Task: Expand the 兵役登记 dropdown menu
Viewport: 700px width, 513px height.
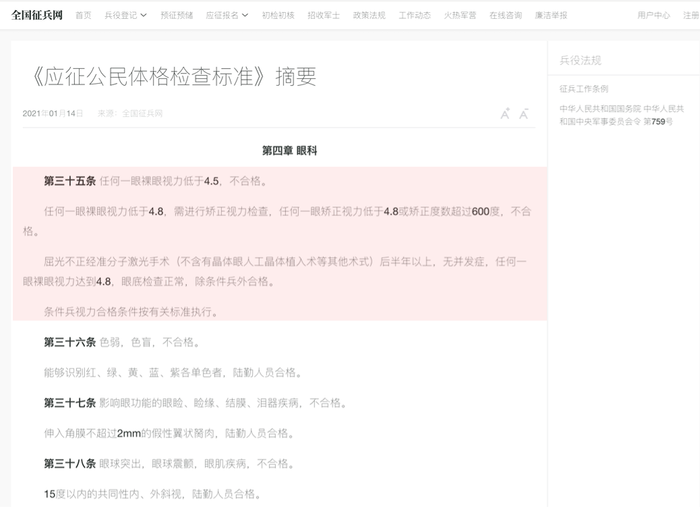Action: coord(125,15)
